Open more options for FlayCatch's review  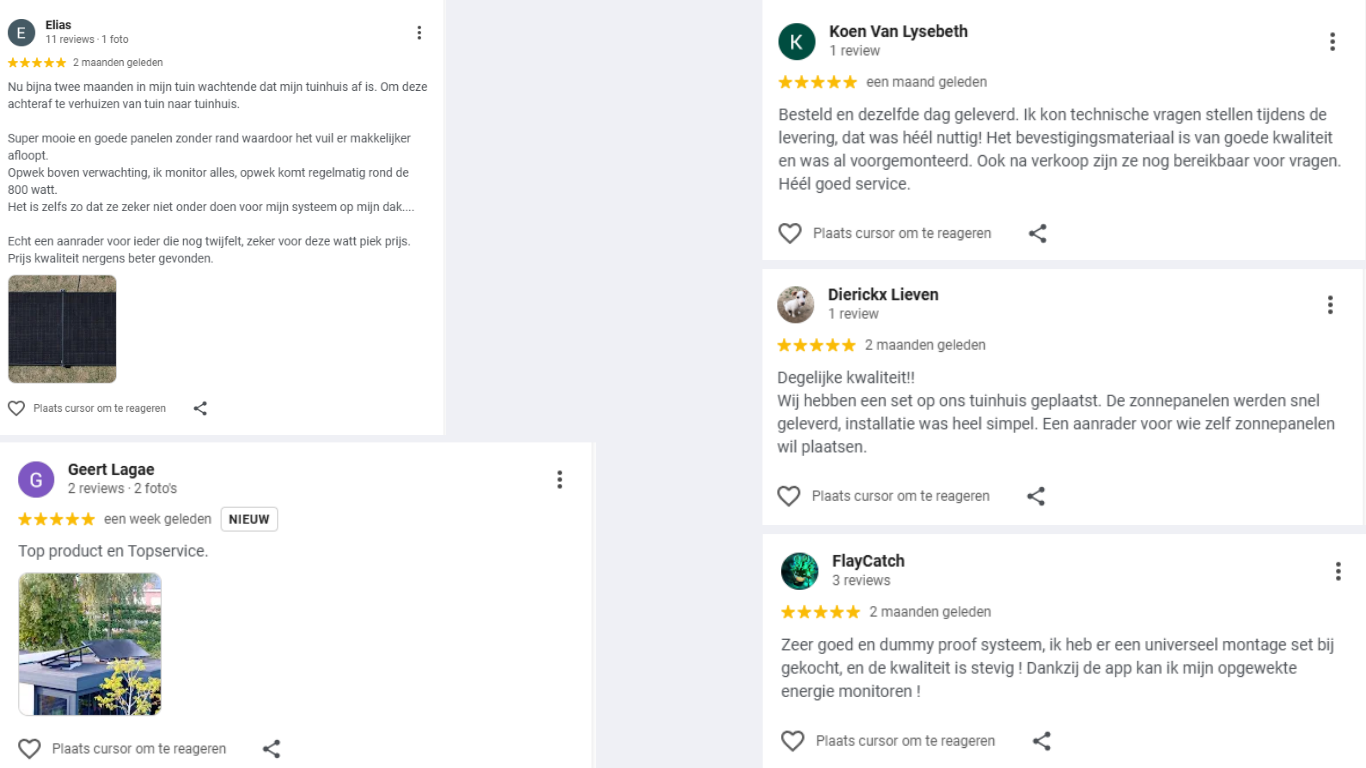click(x=1338, y=571)
